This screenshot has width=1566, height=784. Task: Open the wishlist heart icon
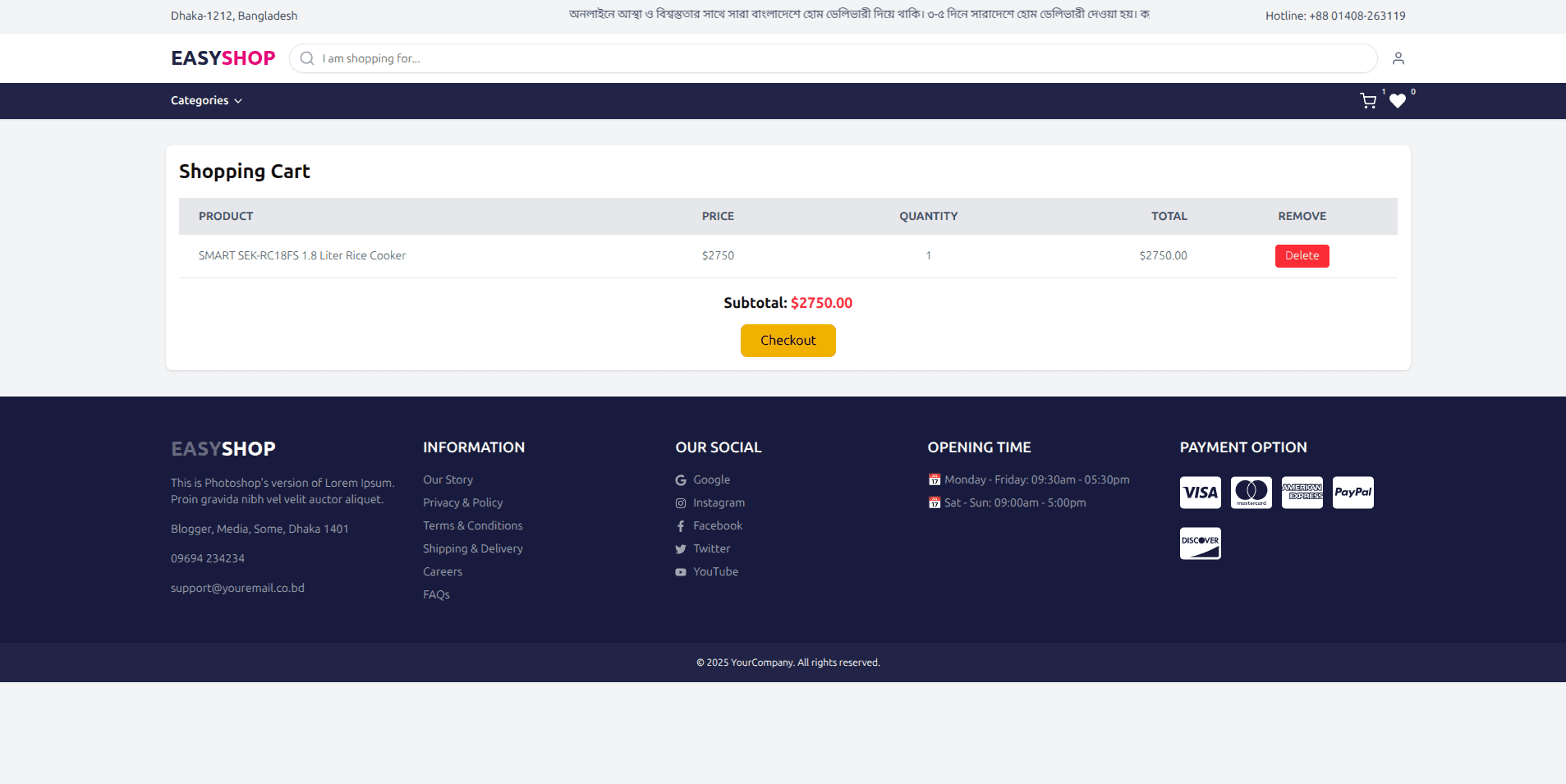tap(1398, 101)
